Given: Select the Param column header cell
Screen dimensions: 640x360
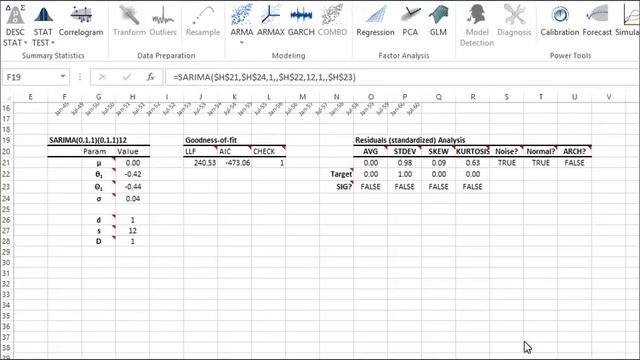Looking at the screenshot, I should tap(98, 151).
